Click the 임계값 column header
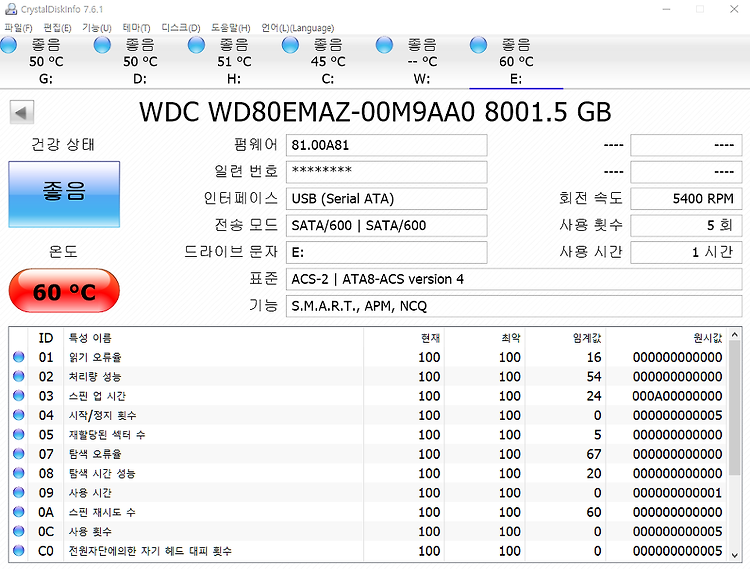750x569 pixels. [565, 338]
